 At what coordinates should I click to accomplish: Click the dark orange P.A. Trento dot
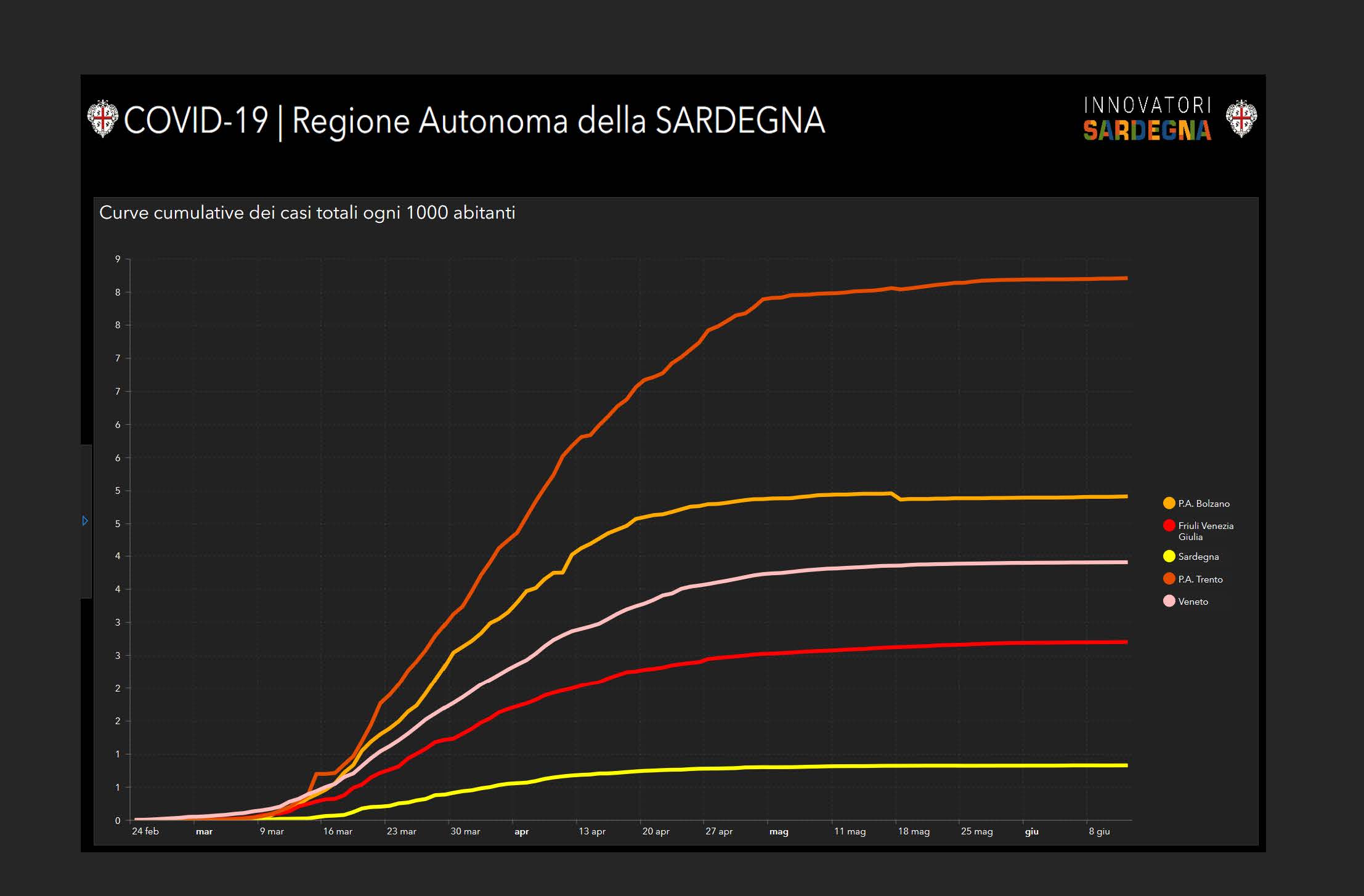click(1169, 579)
